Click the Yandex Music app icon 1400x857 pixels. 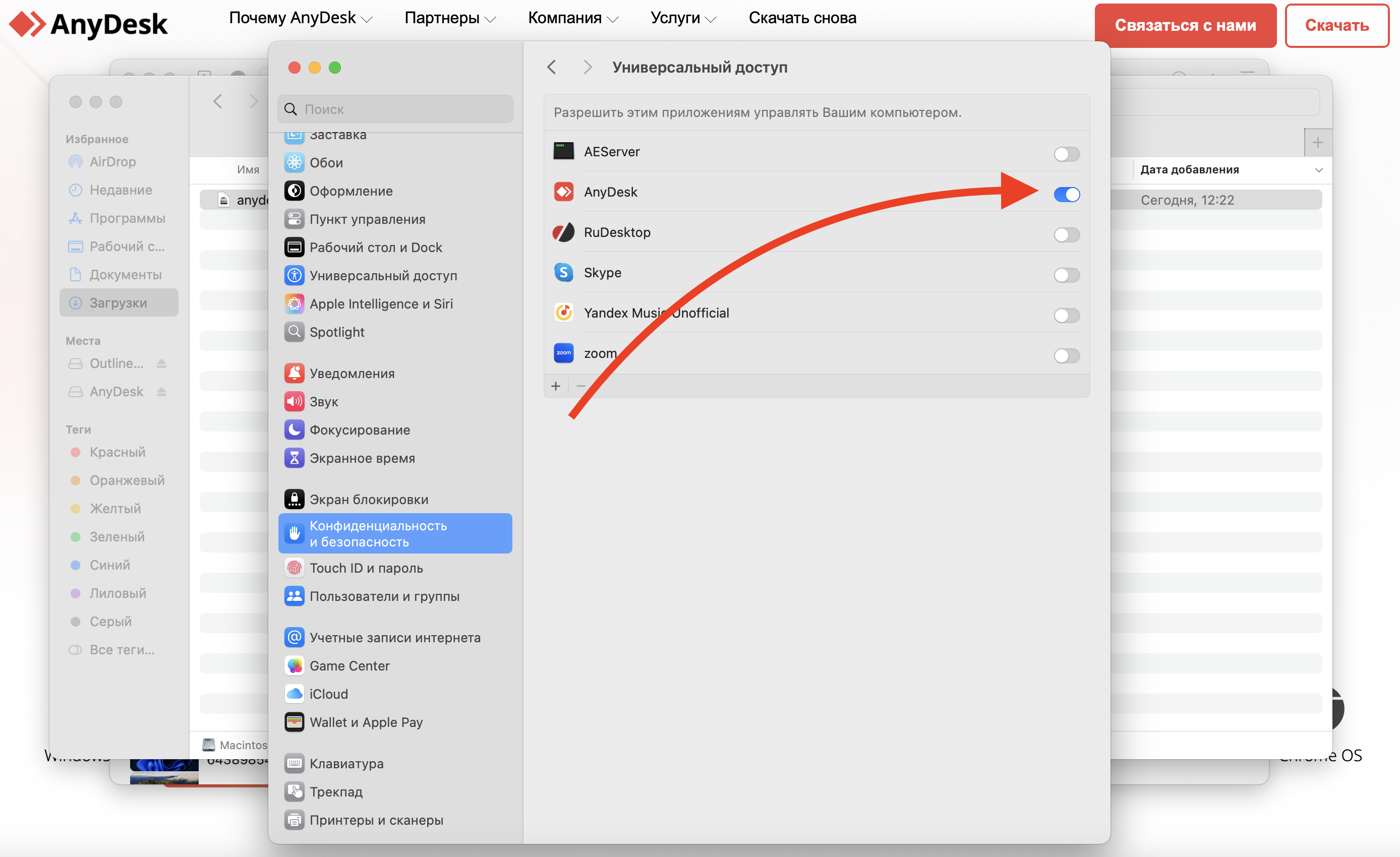point(563,313)
